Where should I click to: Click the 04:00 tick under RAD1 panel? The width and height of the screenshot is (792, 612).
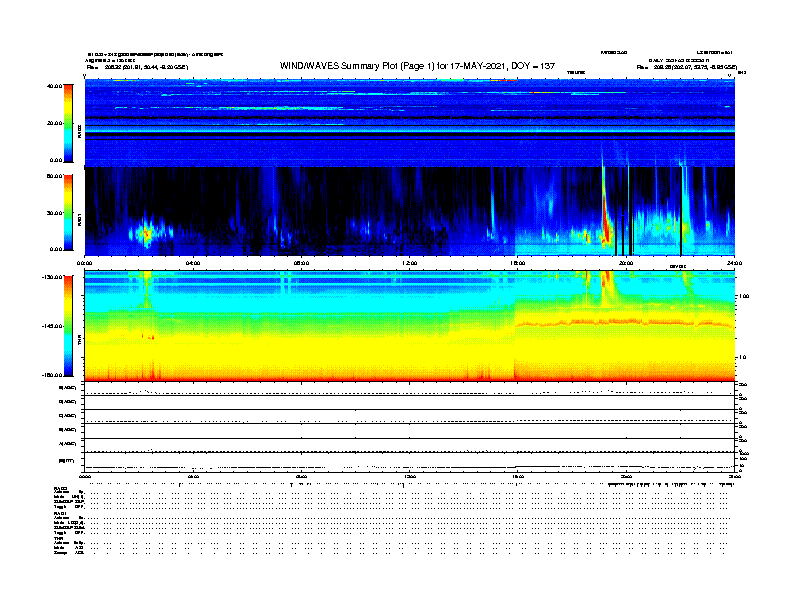[193, 263]
